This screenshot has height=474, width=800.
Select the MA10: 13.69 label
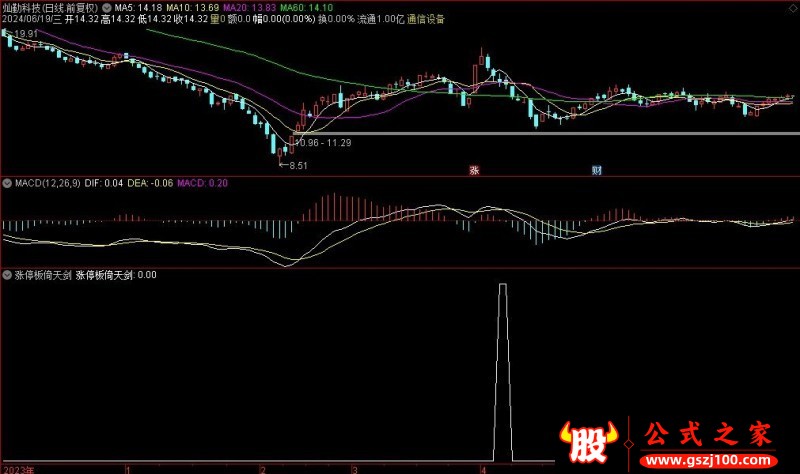[x=192, y=8]
